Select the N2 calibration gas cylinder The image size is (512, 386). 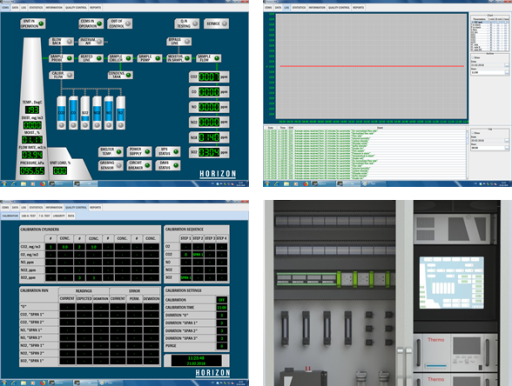tap(121, 113)
